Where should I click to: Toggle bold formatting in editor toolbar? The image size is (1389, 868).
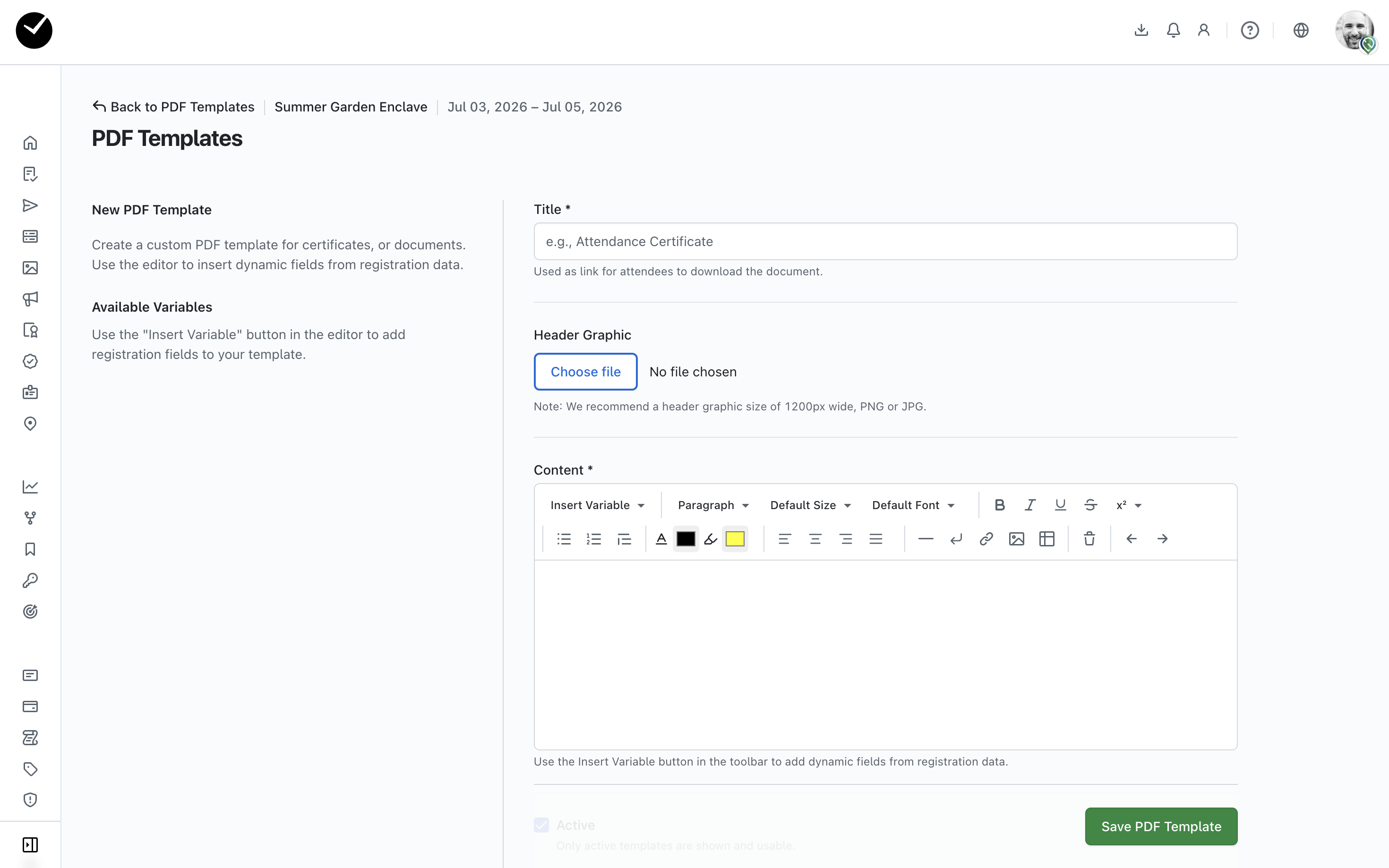pyautogui.click(x=999, y=505)
